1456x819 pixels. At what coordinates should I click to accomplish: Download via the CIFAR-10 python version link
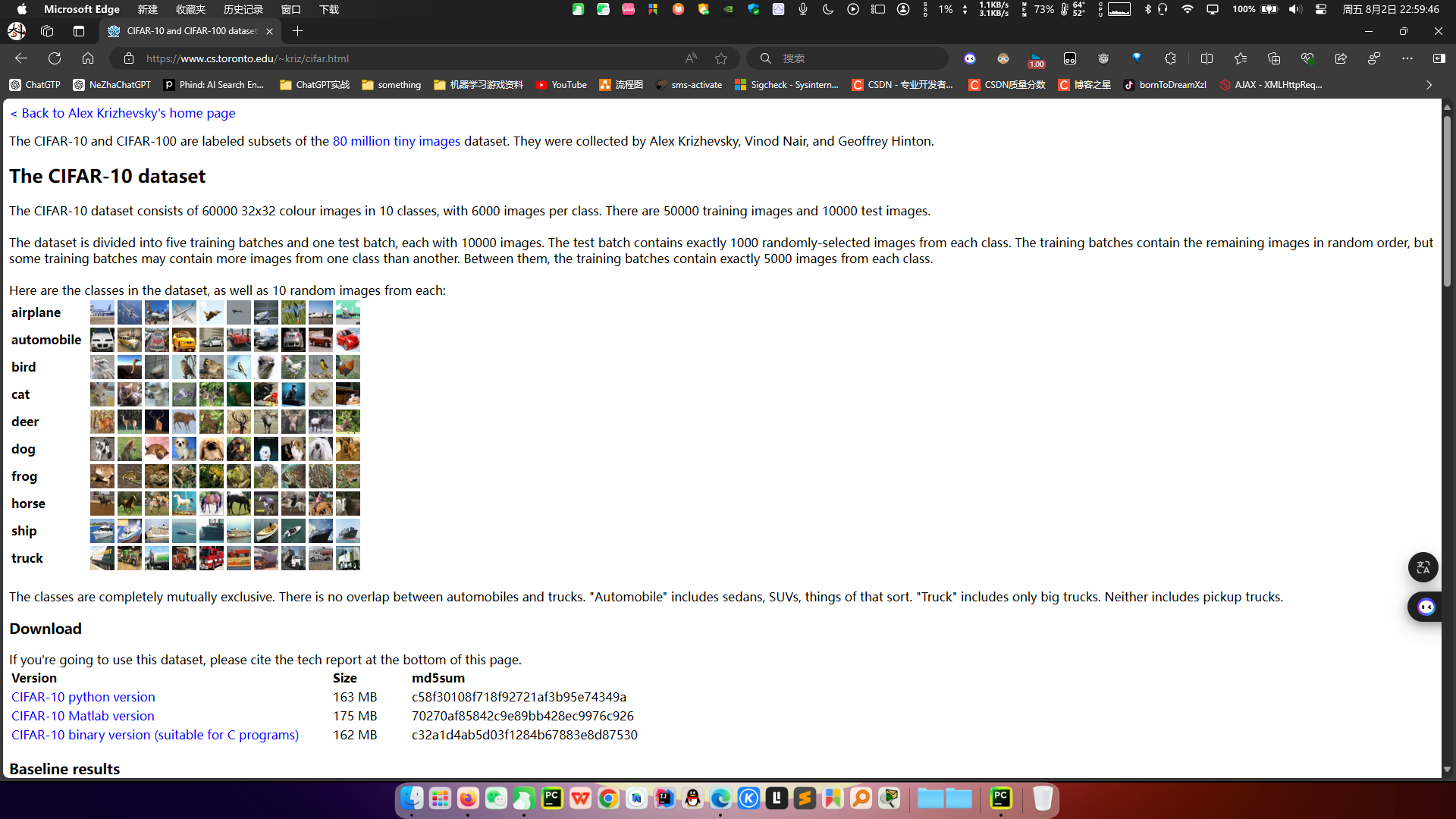tap(83, 696)
